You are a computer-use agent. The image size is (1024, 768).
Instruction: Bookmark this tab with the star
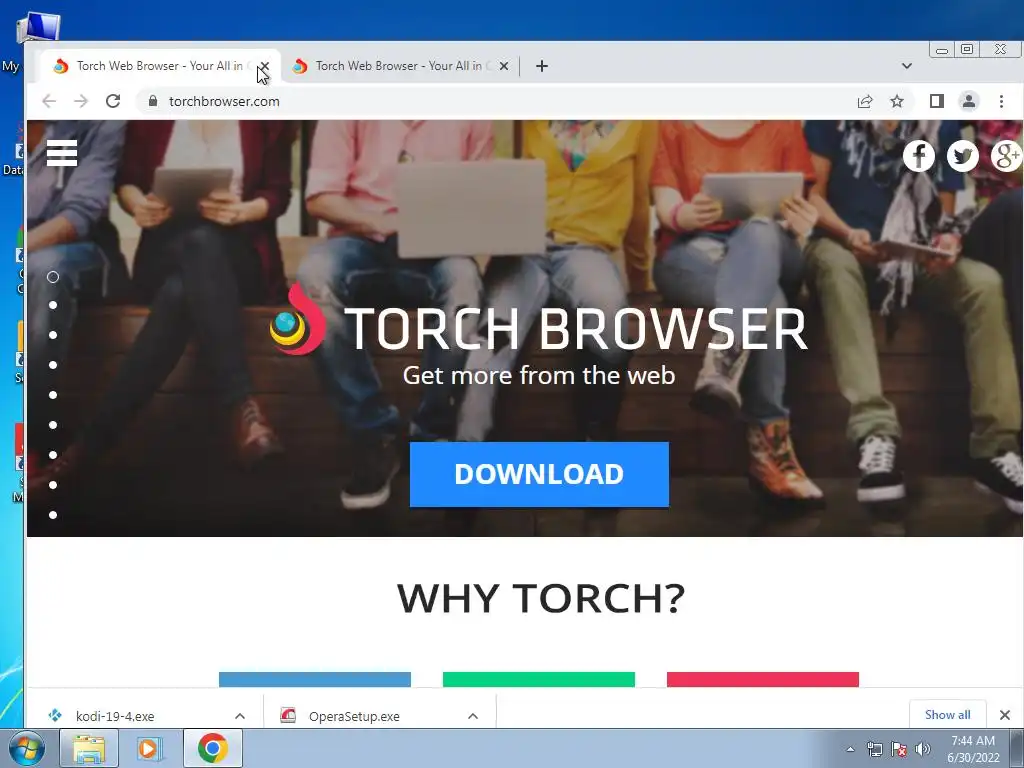tap(897, 101)
